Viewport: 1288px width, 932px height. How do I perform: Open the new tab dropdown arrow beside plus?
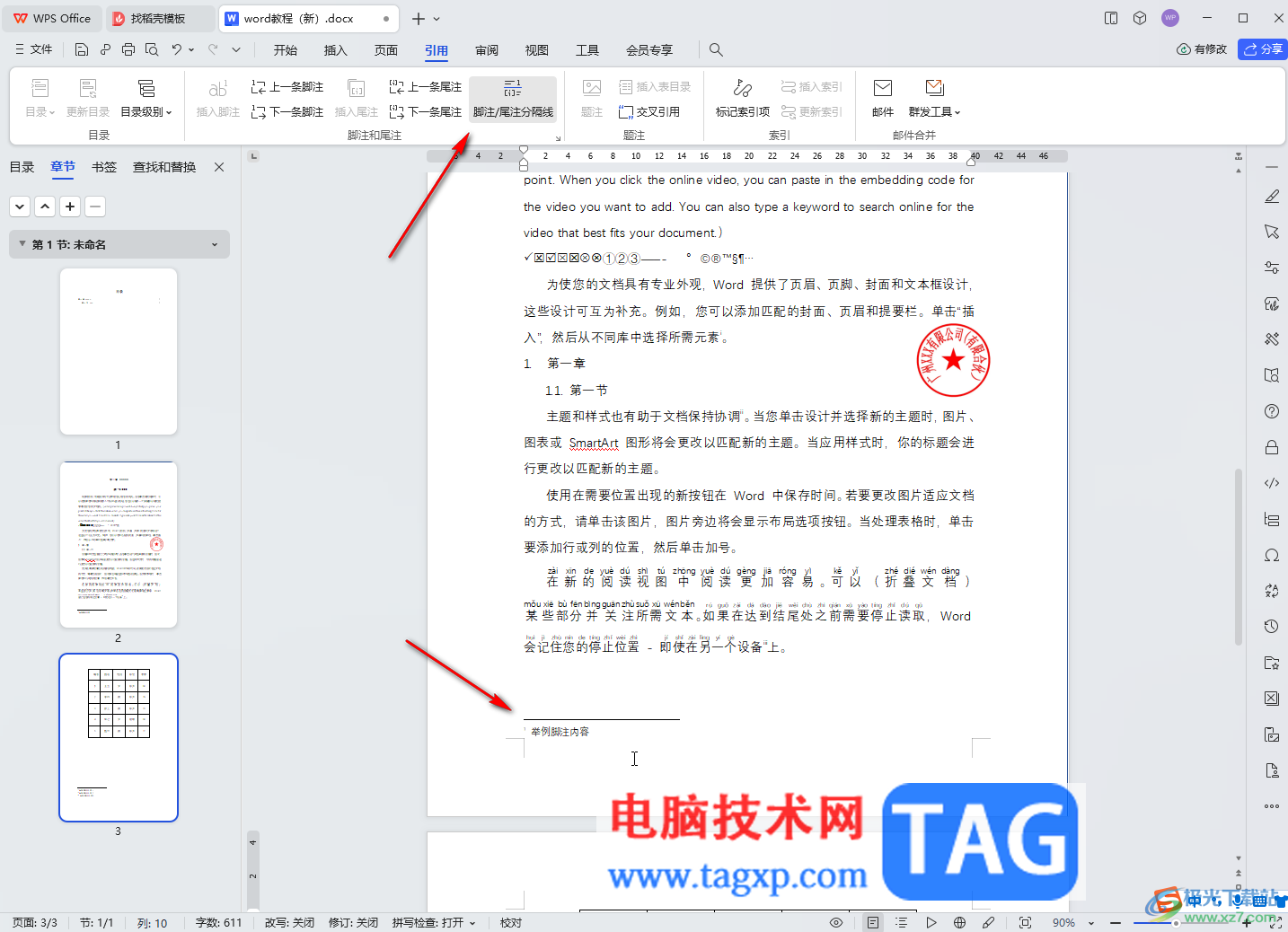click(437, 19)
